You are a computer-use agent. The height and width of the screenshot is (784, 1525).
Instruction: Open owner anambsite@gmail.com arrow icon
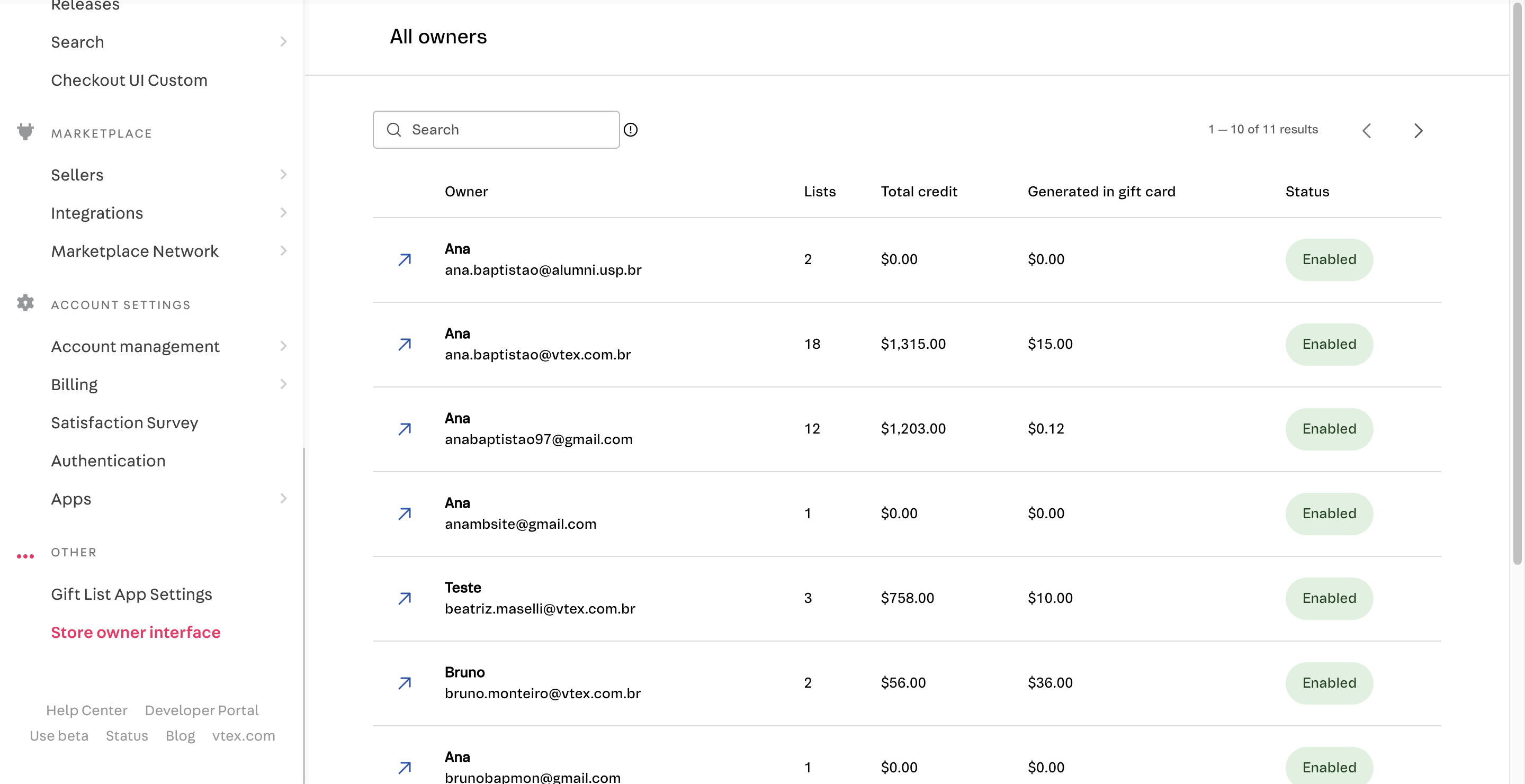pos(405,513)
